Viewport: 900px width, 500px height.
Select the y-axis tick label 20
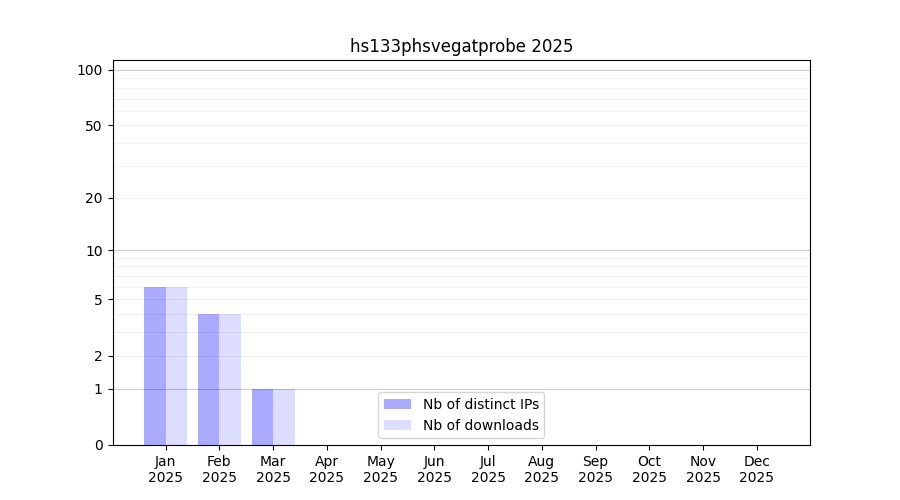[94, 198]
